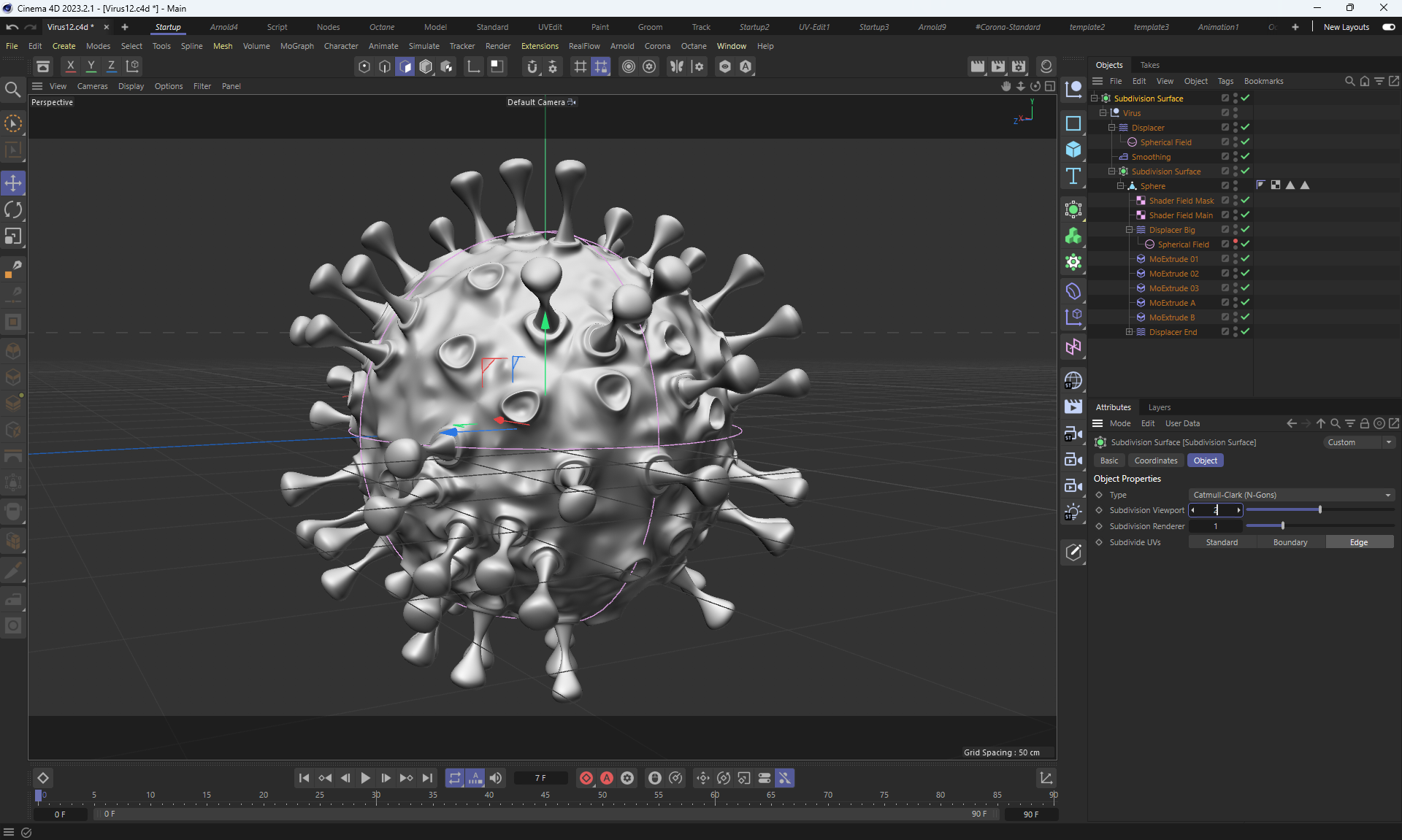1402x840 pixels.
Task: Expand the Displacer End tree item
Action: pos(1129,332)
